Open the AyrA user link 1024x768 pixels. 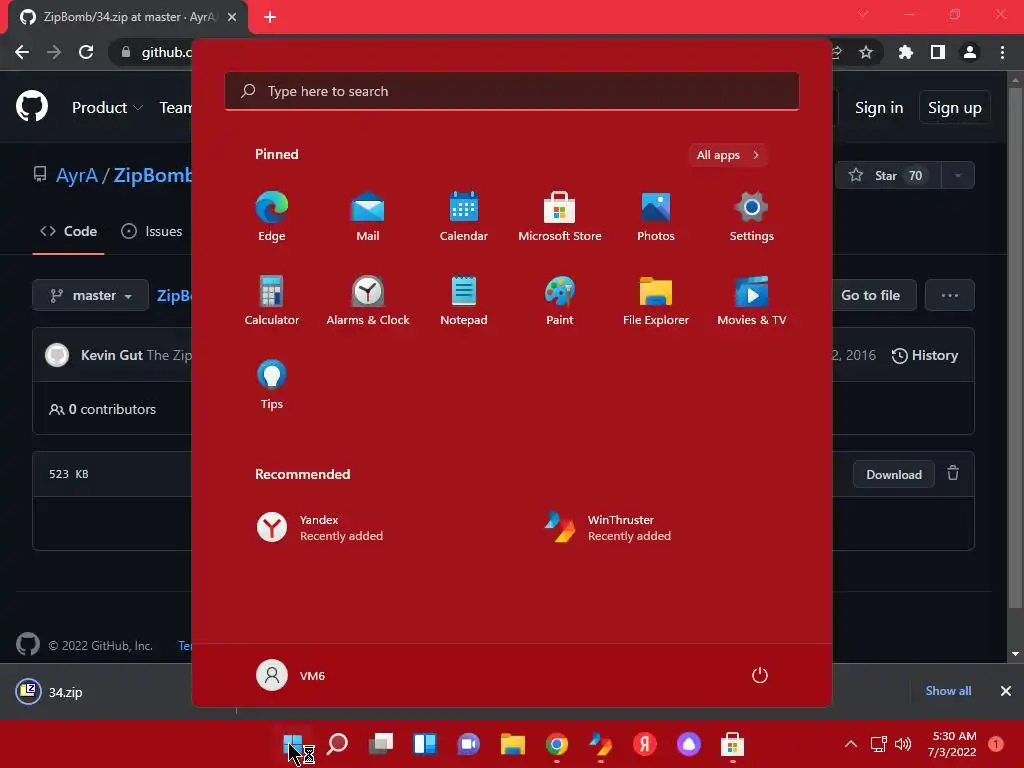77,175
